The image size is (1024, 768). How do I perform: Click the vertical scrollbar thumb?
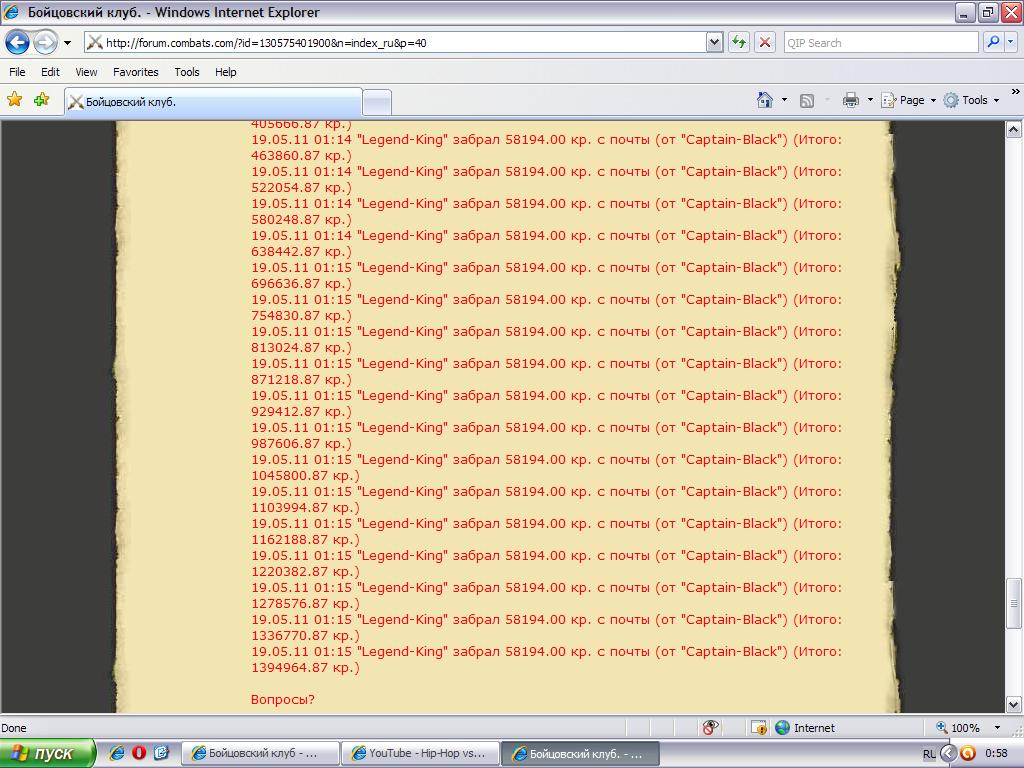(x=1014, y=603)
